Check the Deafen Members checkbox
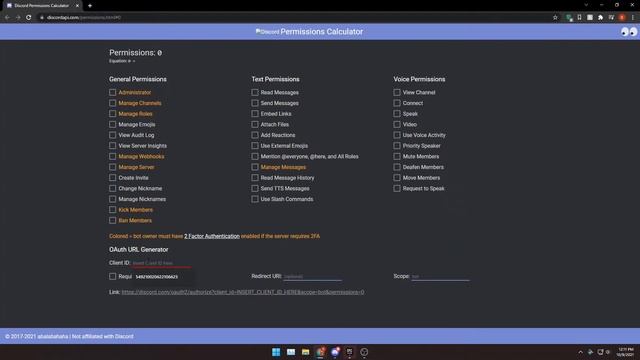The width and height of the screenshot is (640, 360). pos(397,167)
